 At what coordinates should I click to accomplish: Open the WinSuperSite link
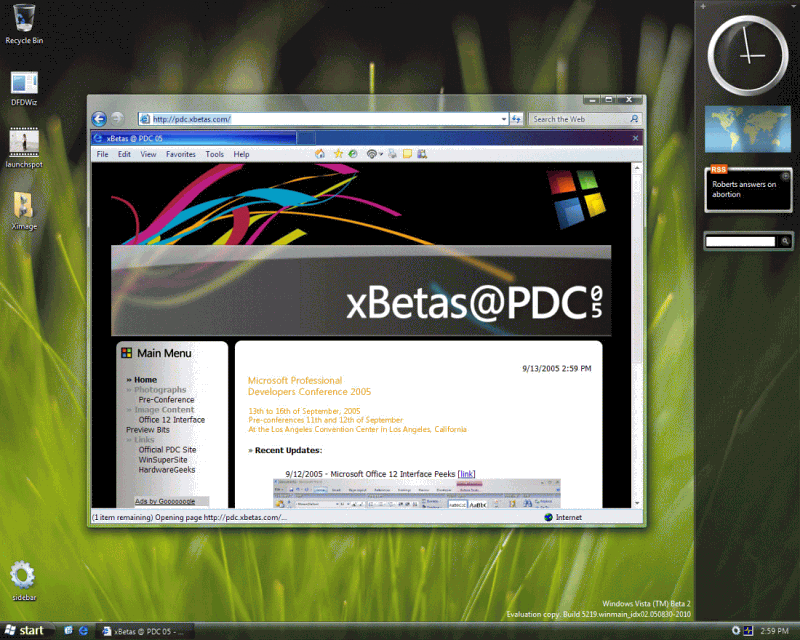click(x=163, y=460)
